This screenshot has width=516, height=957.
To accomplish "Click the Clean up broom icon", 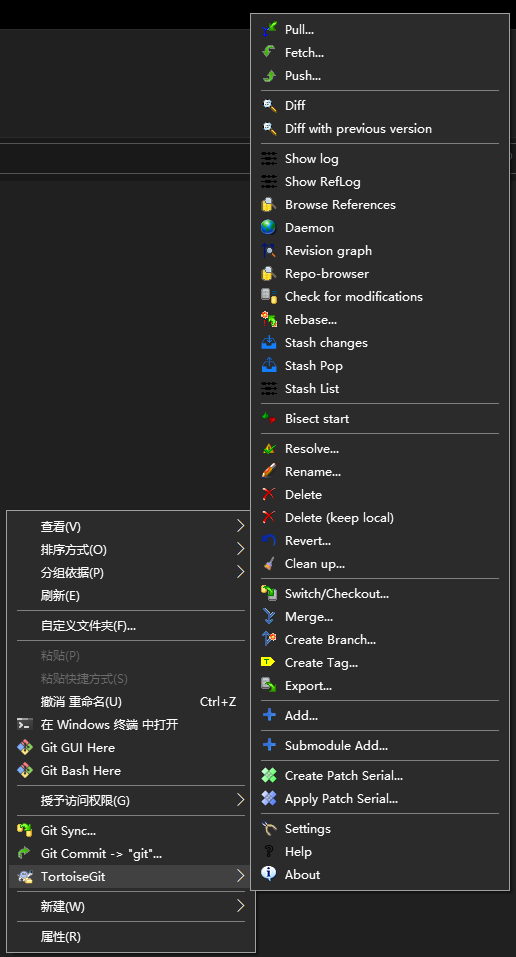I will click(269, 563).
